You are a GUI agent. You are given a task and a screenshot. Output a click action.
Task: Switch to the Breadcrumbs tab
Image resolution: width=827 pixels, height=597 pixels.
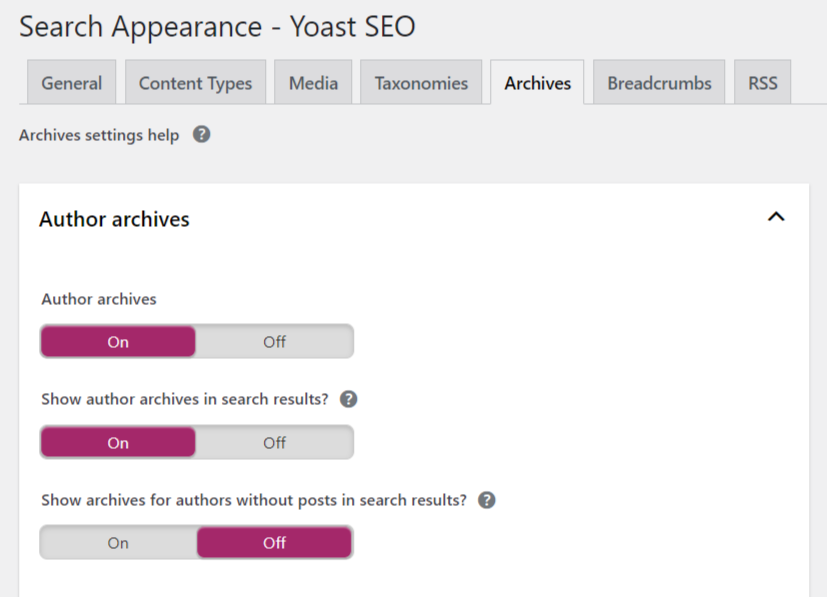coord(659,82)
